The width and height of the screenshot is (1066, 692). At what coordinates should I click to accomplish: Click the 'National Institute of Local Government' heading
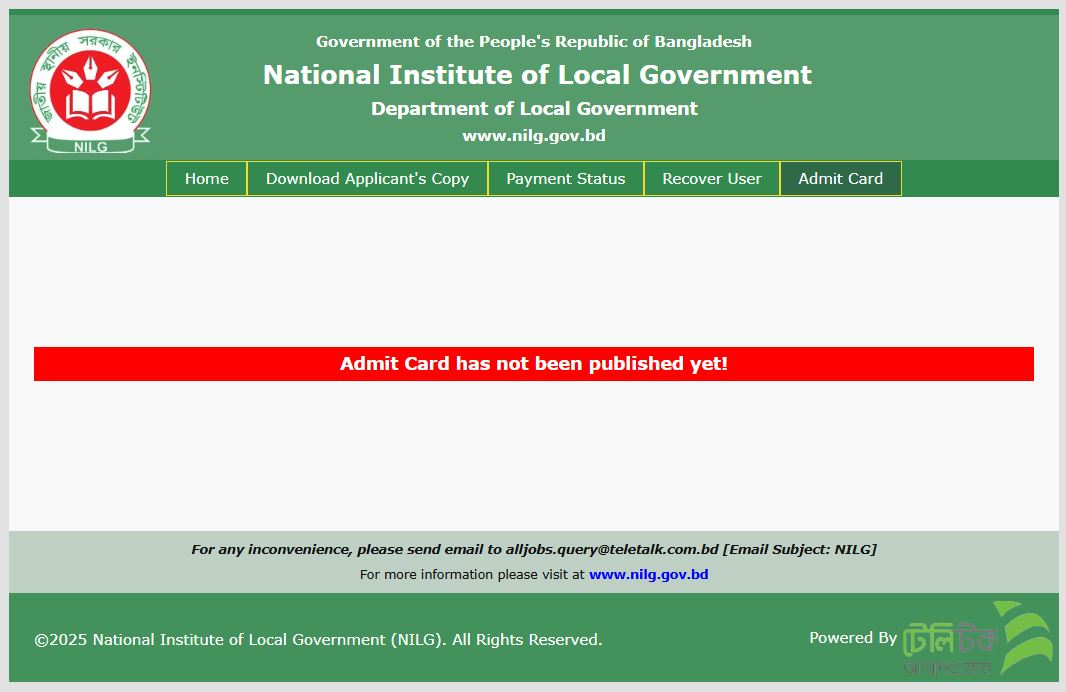click(x=535, y=74)
